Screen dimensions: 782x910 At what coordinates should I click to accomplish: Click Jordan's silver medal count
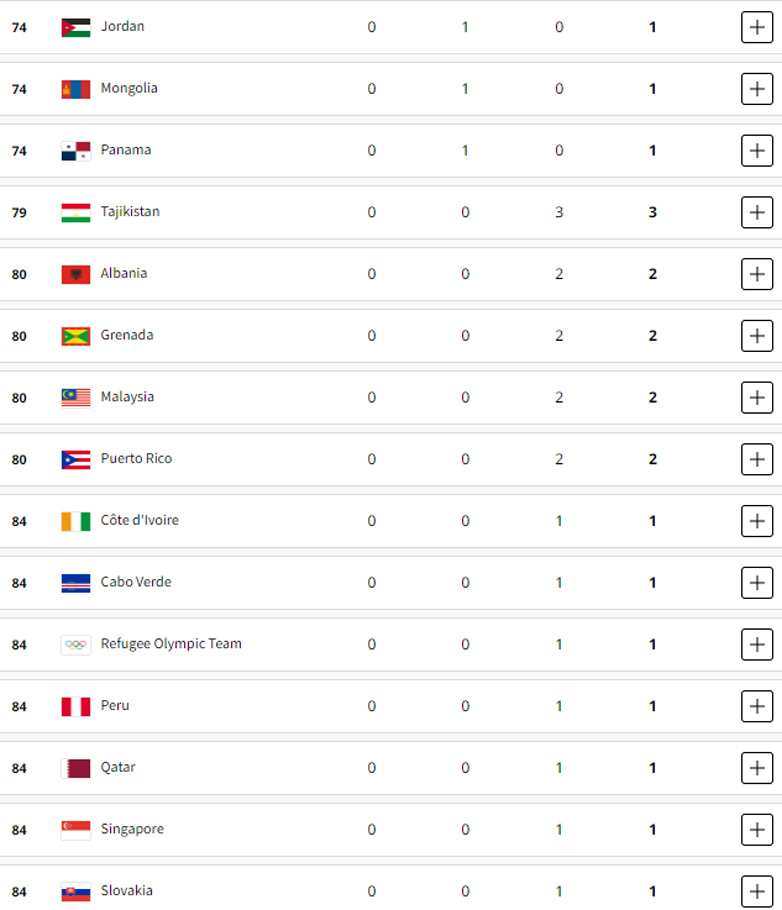465,27
